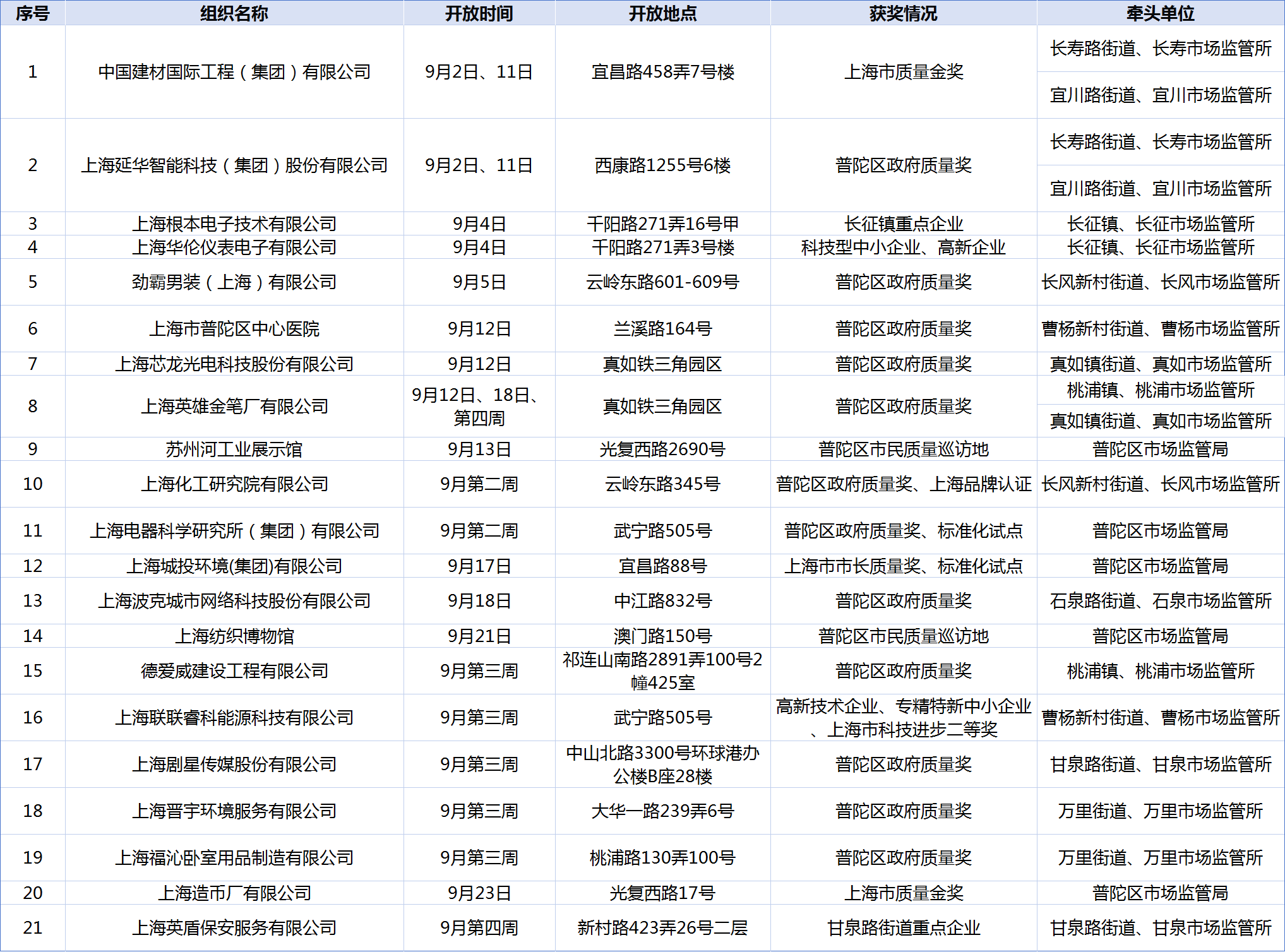Select the 开放地点 header cell
This screenshot has height=952, width=1285.
click(662, 13)
